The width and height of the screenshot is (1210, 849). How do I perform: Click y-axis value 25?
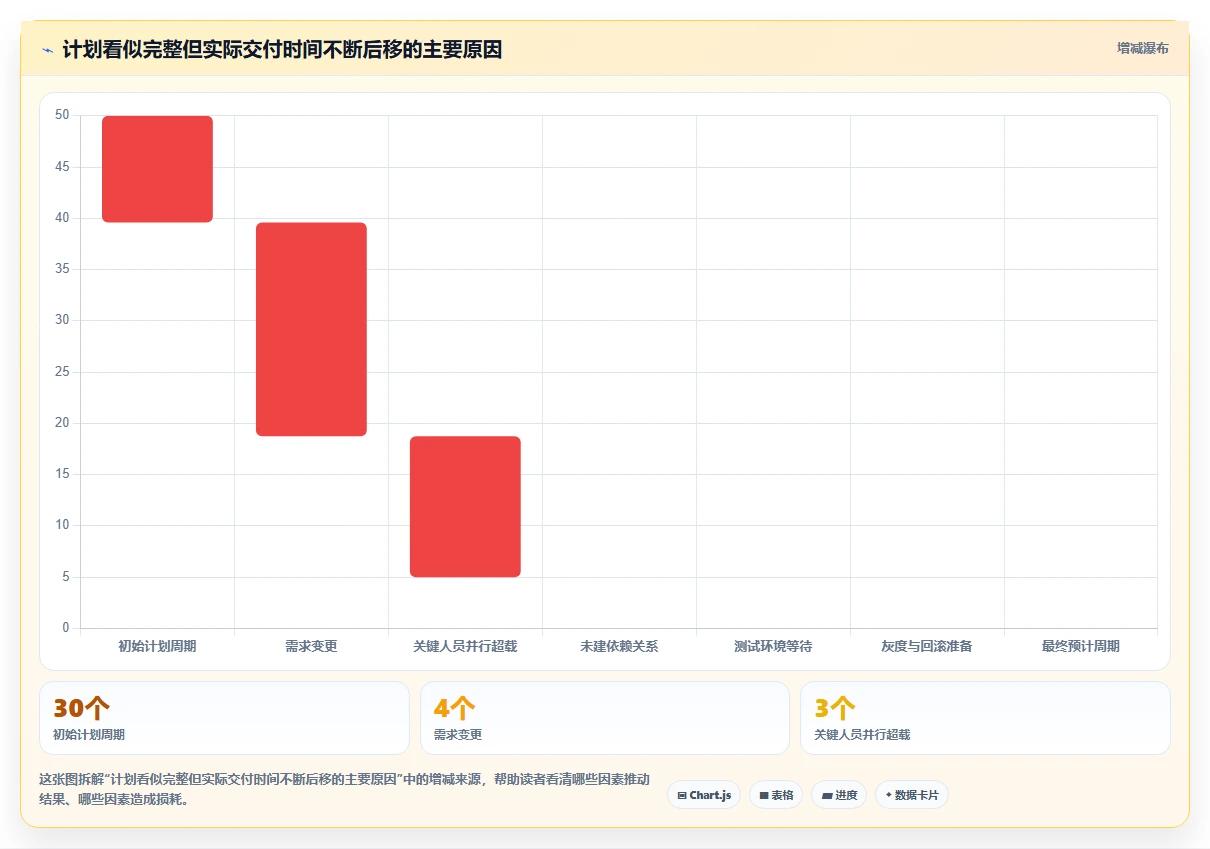62,372
